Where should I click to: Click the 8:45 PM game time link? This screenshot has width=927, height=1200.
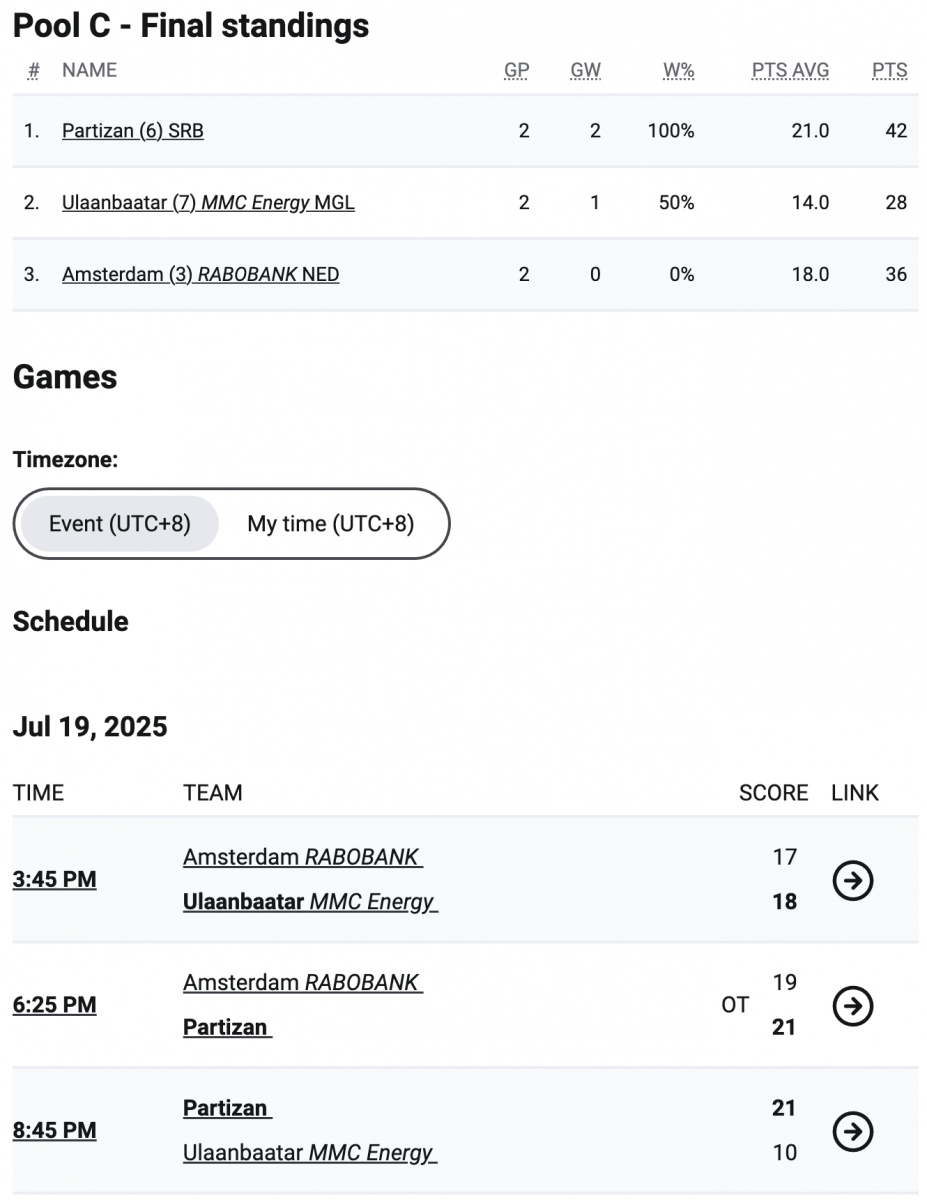[55, 1131]
